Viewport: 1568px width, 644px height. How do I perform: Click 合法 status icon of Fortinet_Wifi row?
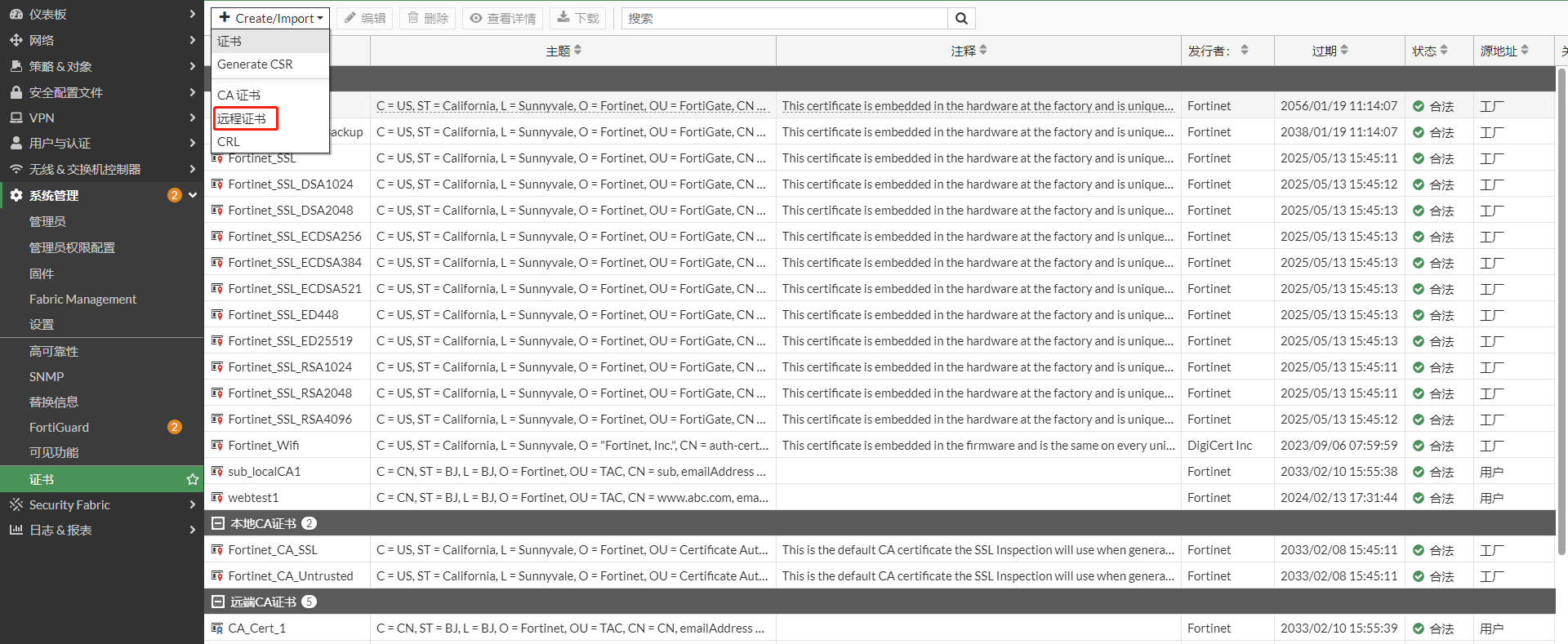(x=1419, y=446)
